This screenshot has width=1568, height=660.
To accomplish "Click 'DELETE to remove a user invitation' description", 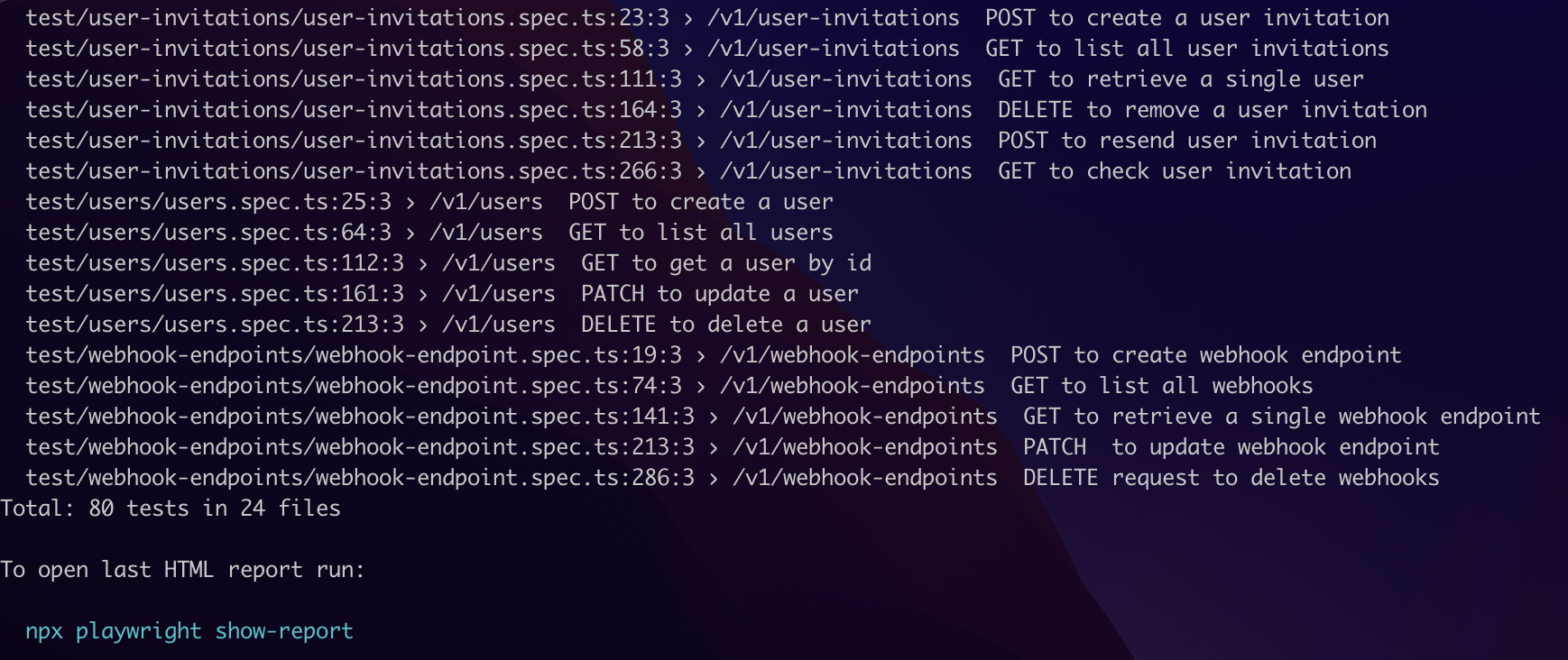I will [x=1213, y=110].
